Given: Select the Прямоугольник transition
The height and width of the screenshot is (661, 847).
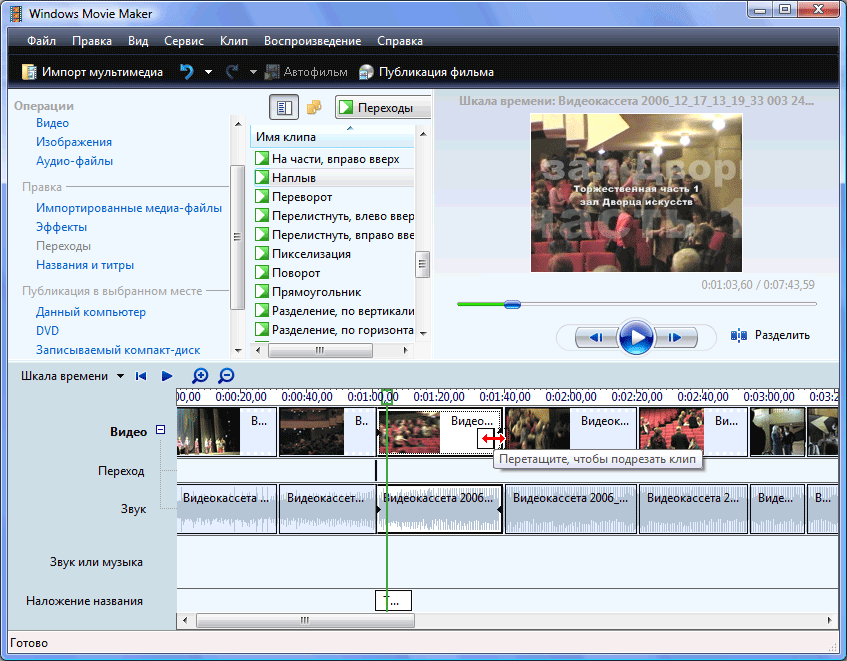Looking at the screenshot, I should click(334, 292).
